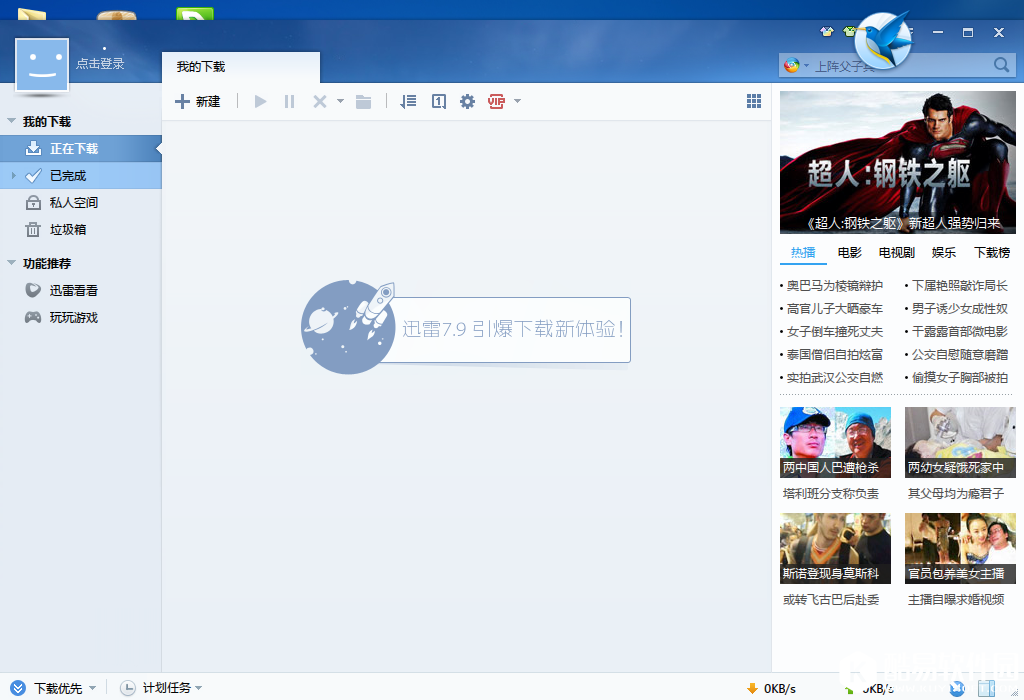The image size is (1024, 700).
Task: Open the grid view icon on toolbar right
Action: tap(754, 101)
